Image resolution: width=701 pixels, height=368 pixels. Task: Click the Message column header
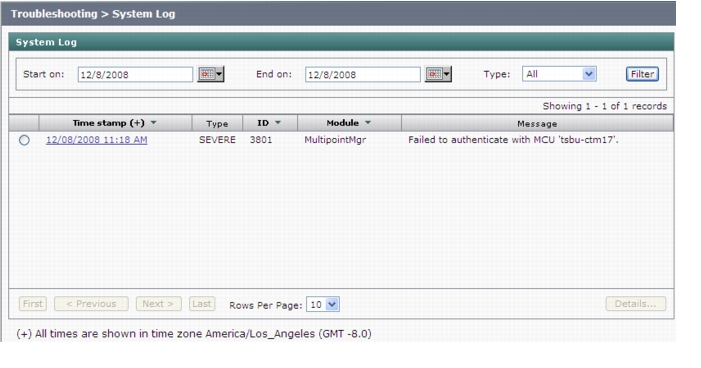[x=537, y=123]
